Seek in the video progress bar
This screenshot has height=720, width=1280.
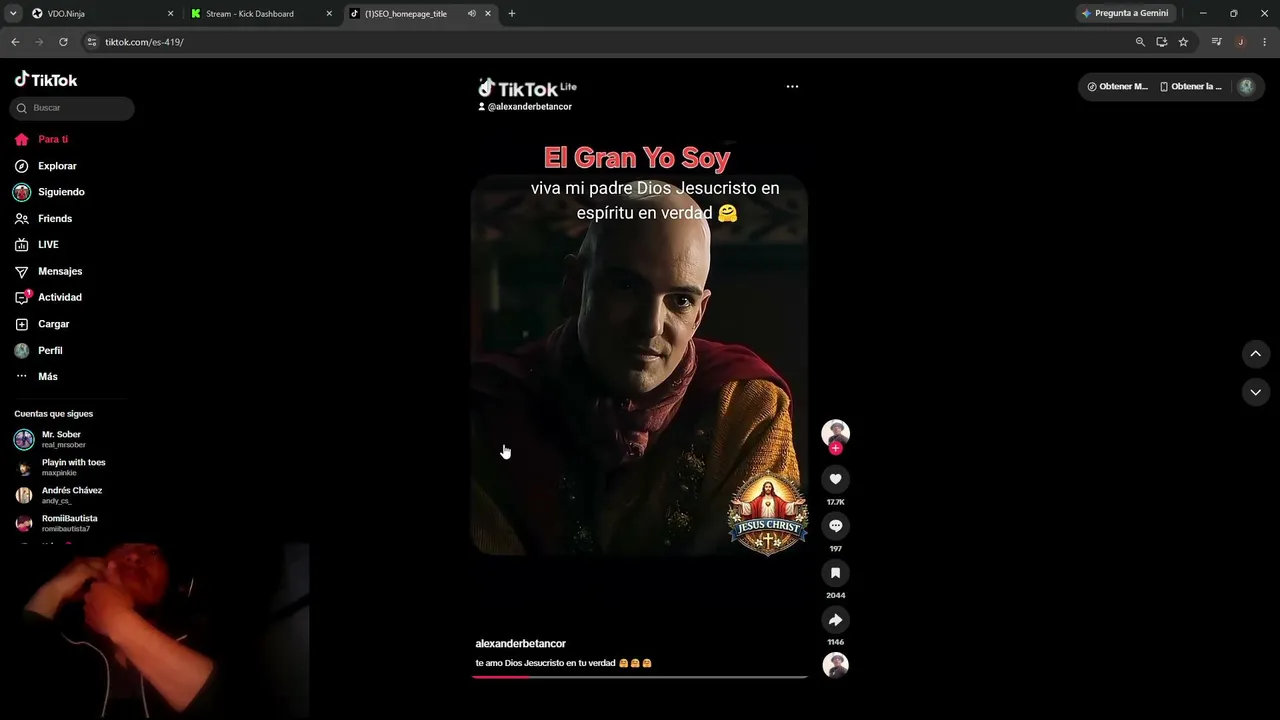click(x=640, y=677)
